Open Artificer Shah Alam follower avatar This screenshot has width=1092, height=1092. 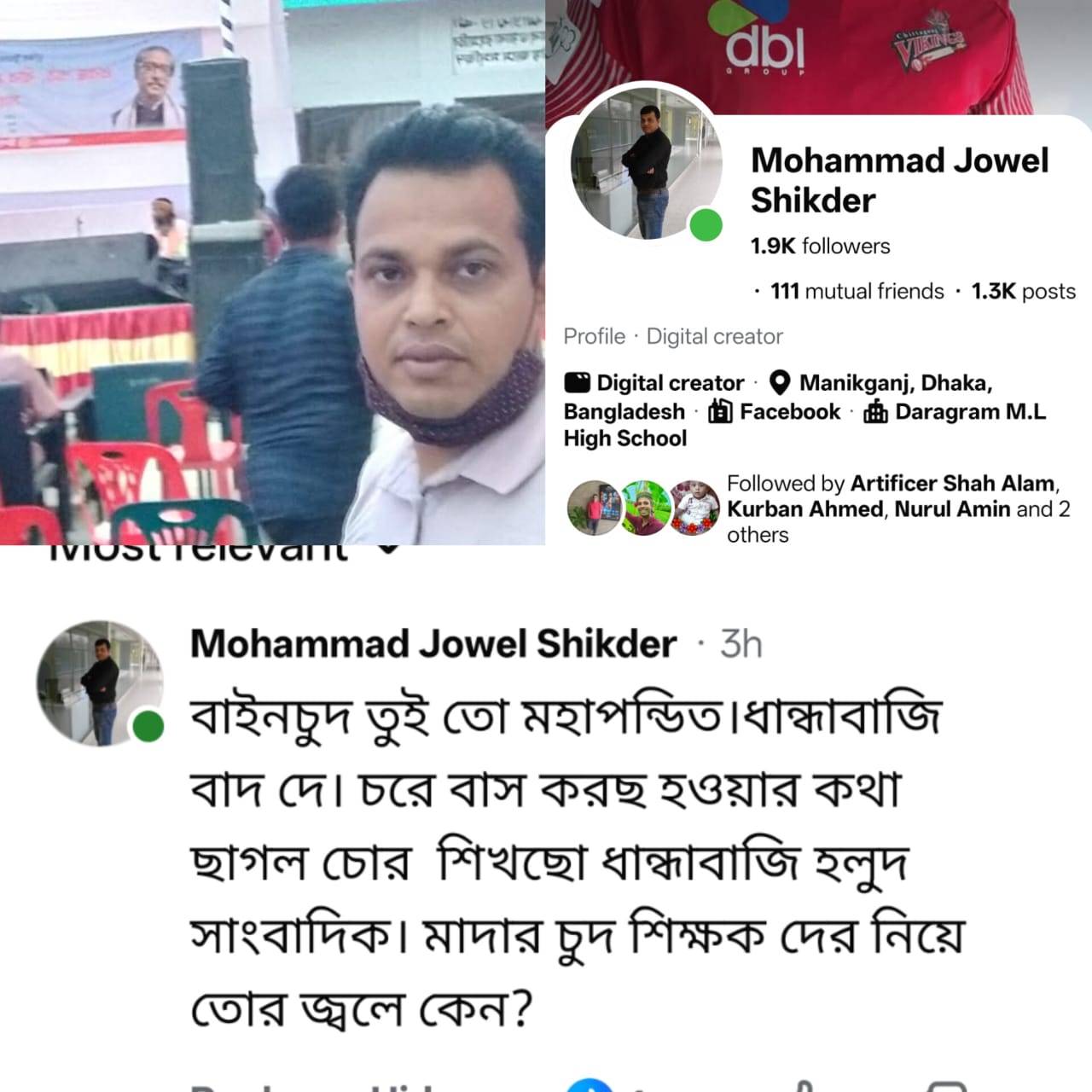595,508
